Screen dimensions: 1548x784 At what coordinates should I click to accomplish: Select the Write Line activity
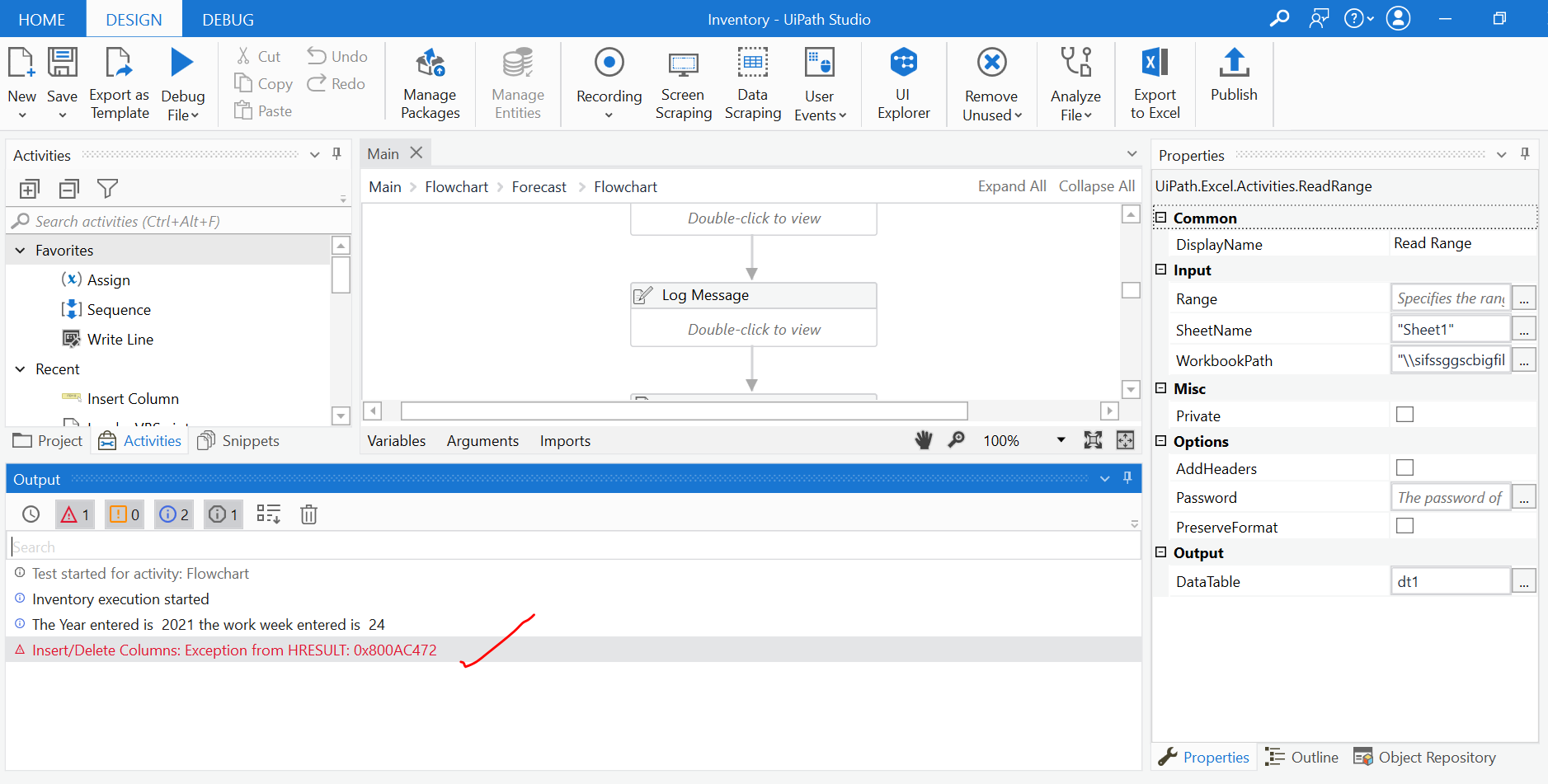click(120, 340)
